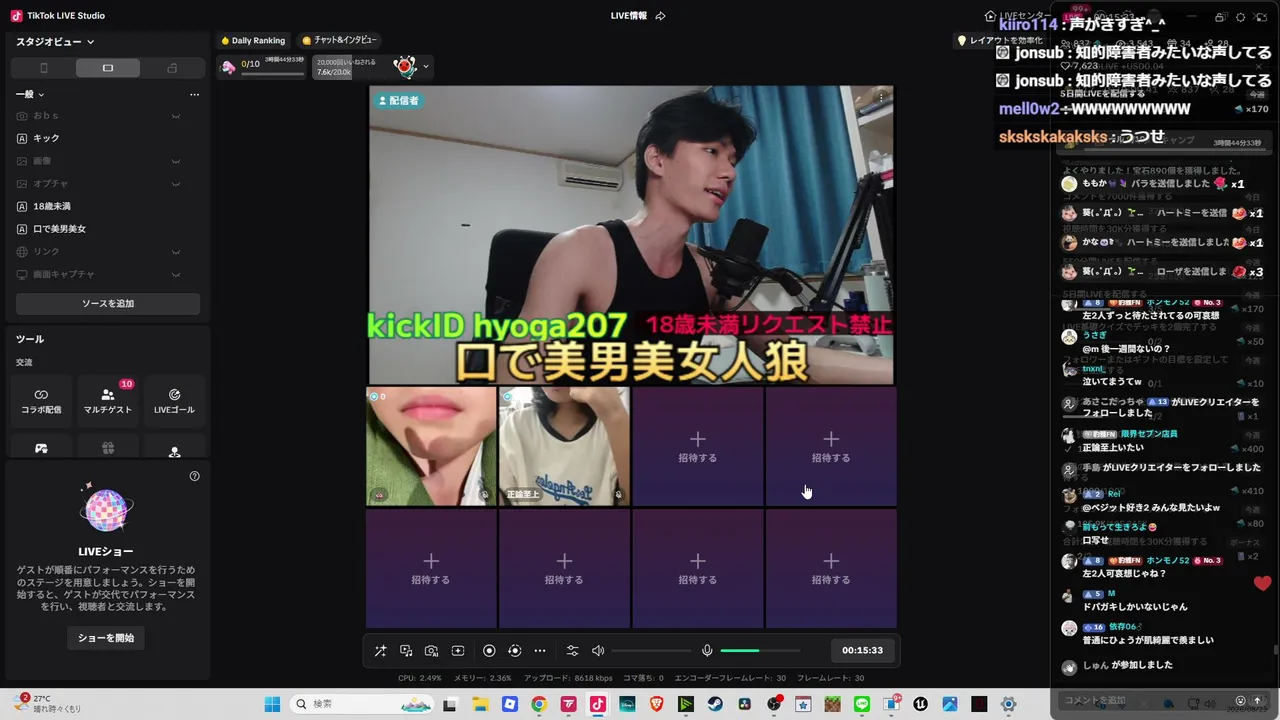Screen dimensions: 1280x720
Task: Click the 配信者 host badge
Action: coord(398,100)
